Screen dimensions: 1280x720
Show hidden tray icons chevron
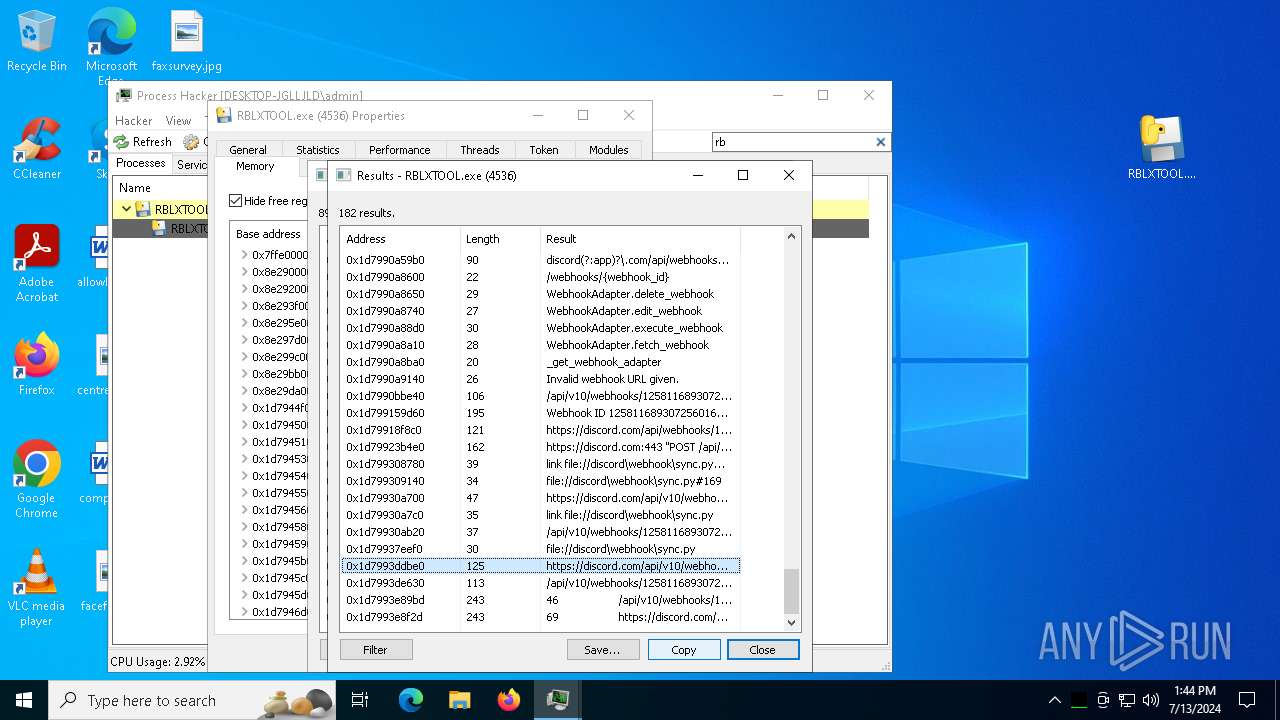[x=1054, y=700]
